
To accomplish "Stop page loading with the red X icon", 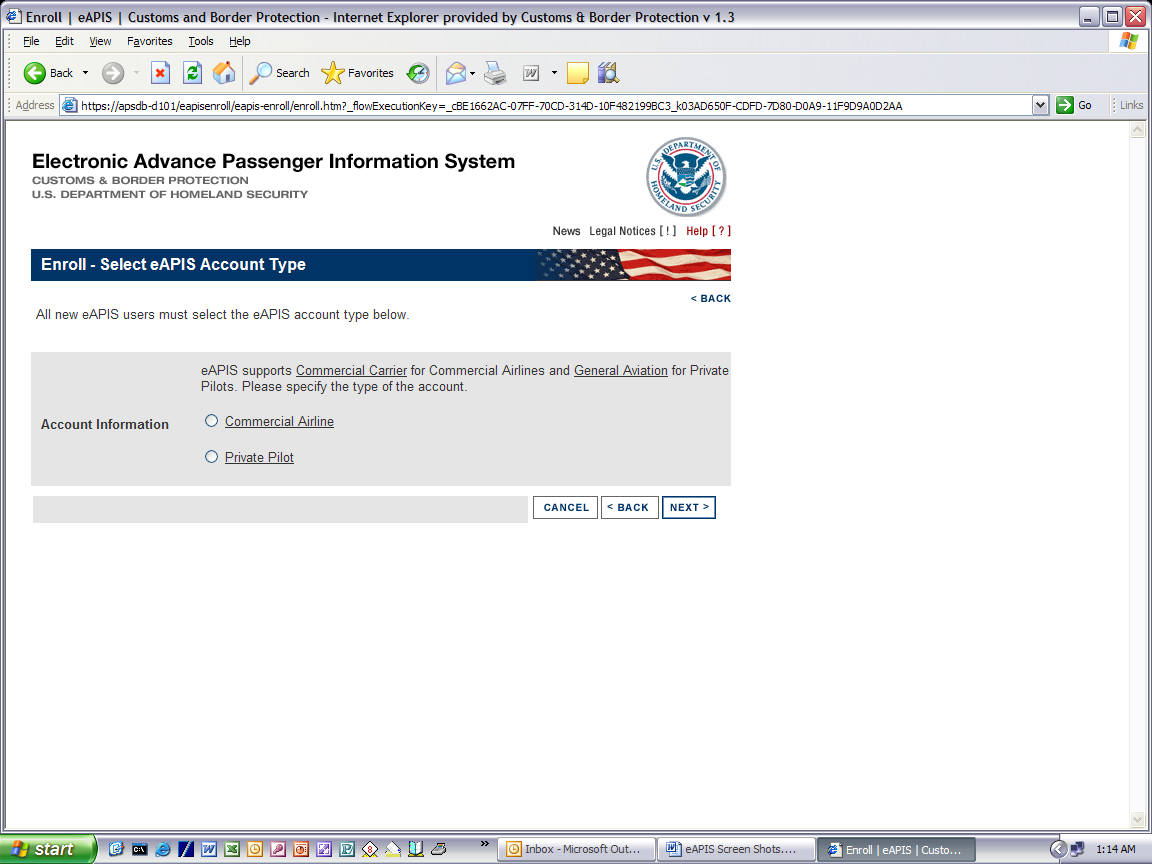I will (x=160, y=73).
